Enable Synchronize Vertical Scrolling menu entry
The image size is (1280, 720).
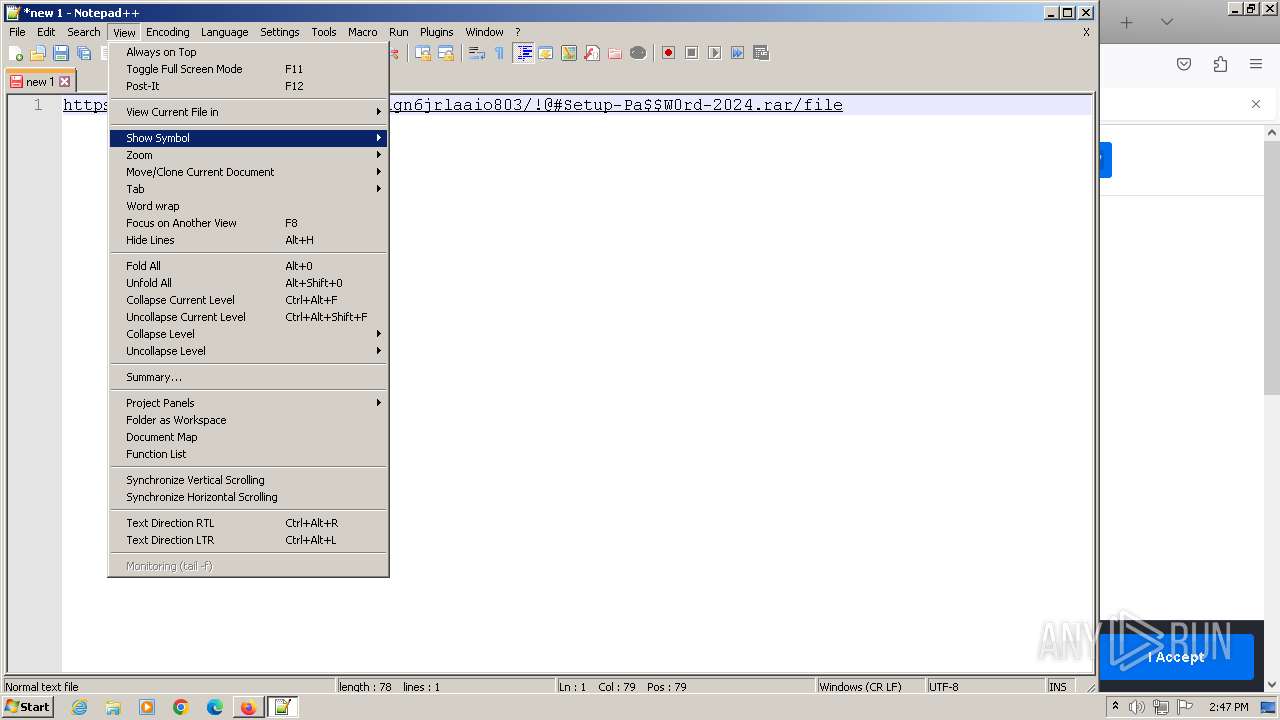pos(248,480)
